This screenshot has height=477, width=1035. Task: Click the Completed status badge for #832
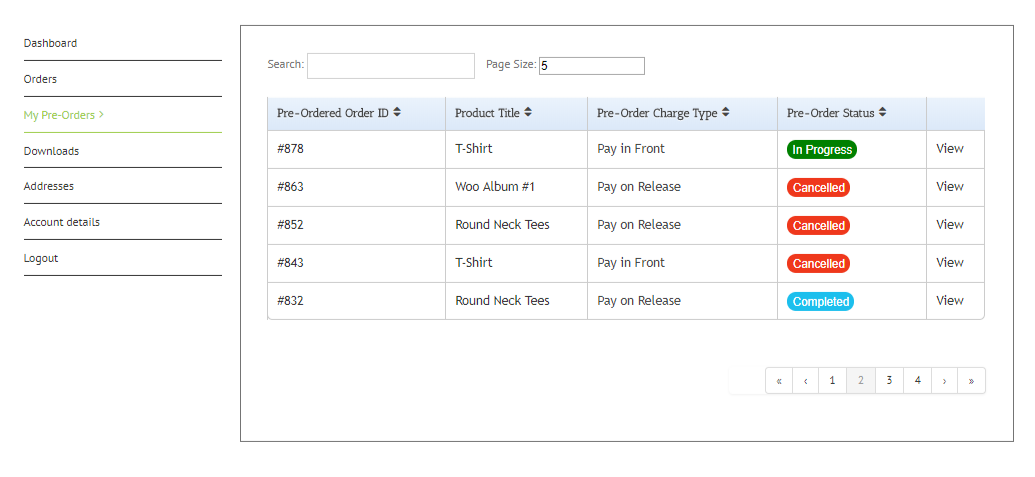(x=820, y=302)
